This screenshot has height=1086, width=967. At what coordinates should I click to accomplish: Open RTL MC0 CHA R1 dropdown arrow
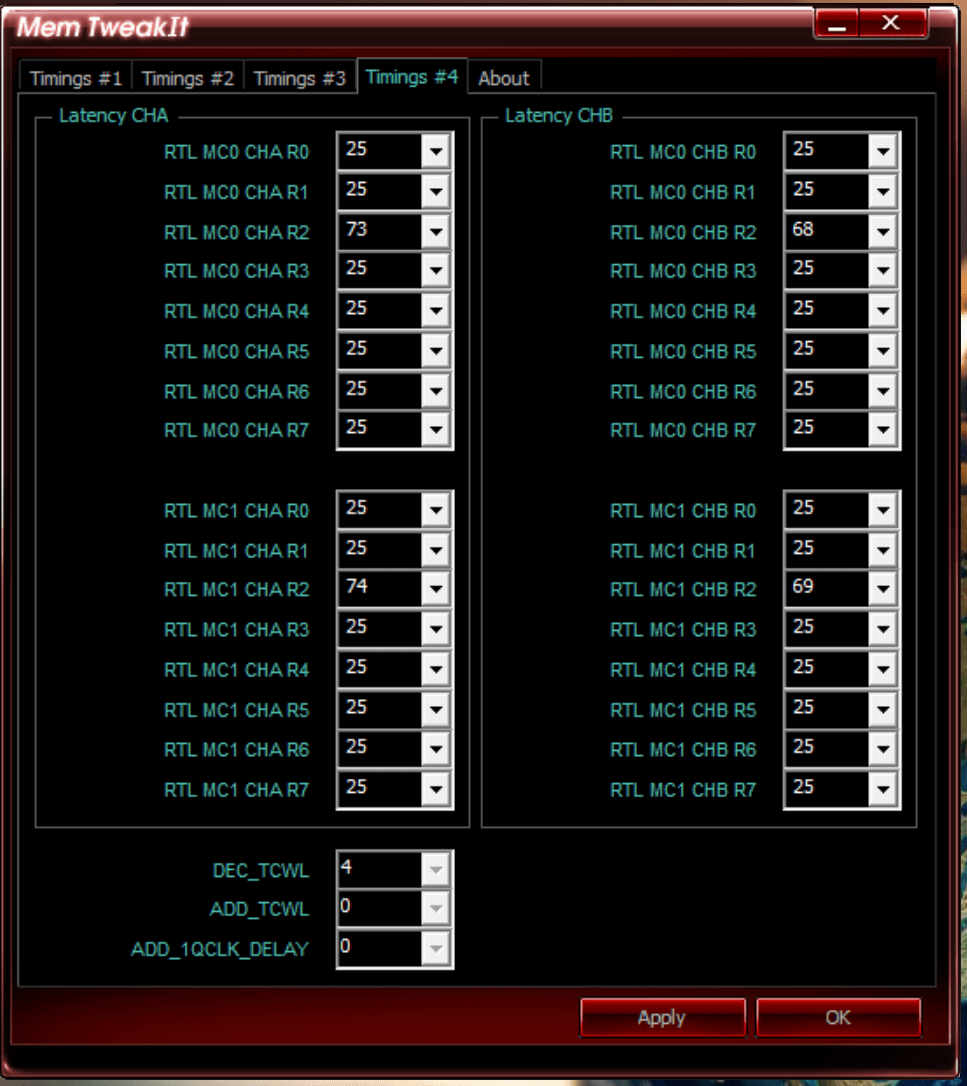tap(436, 191)
